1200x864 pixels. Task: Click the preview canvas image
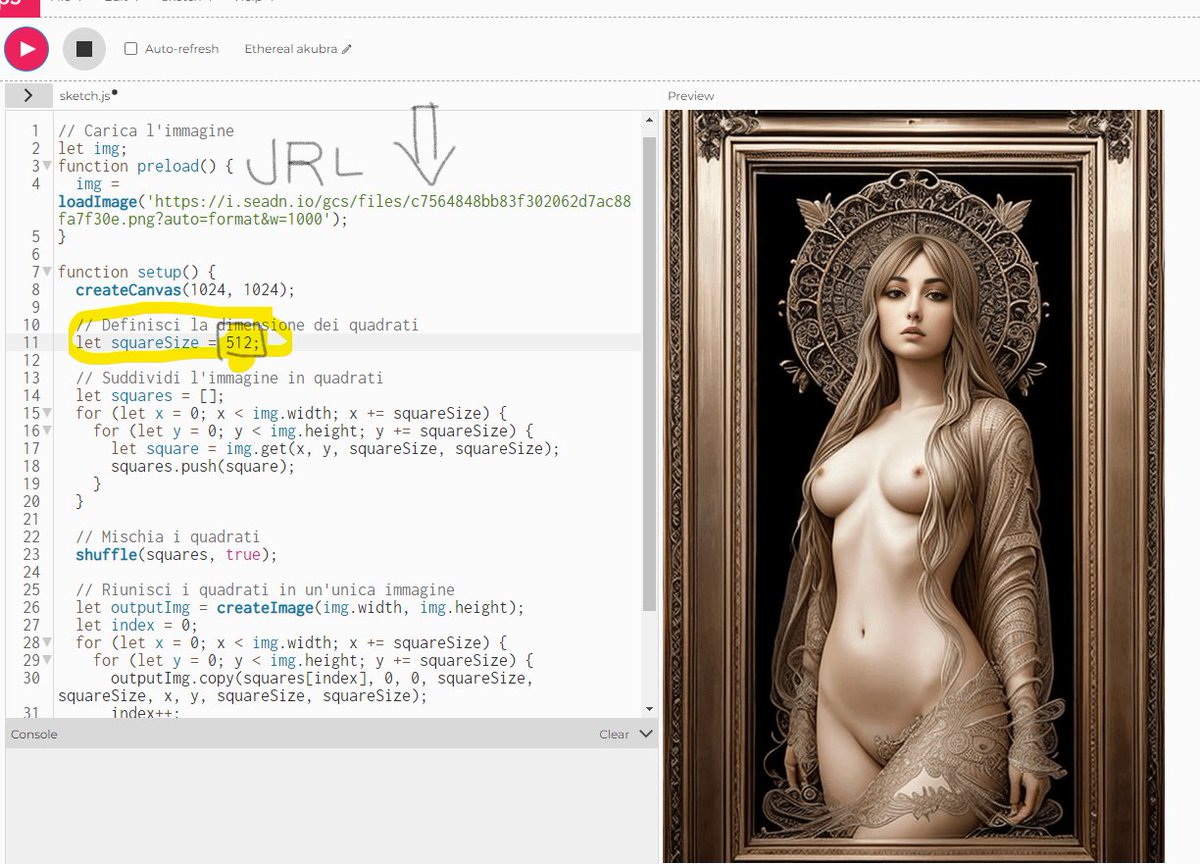[913, 487]
